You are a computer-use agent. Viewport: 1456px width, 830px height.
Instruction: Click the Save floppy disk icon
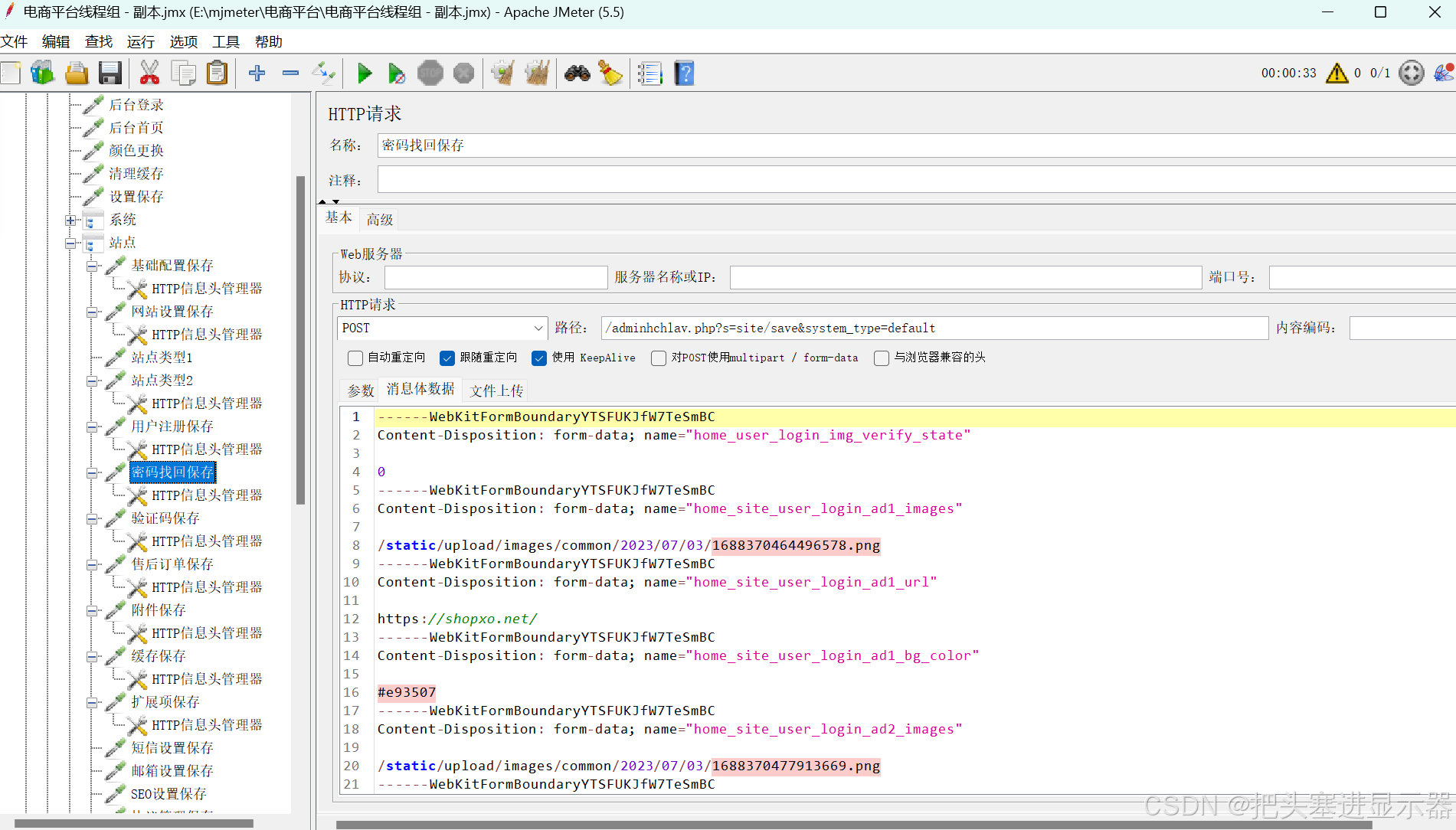pos(110,74)
